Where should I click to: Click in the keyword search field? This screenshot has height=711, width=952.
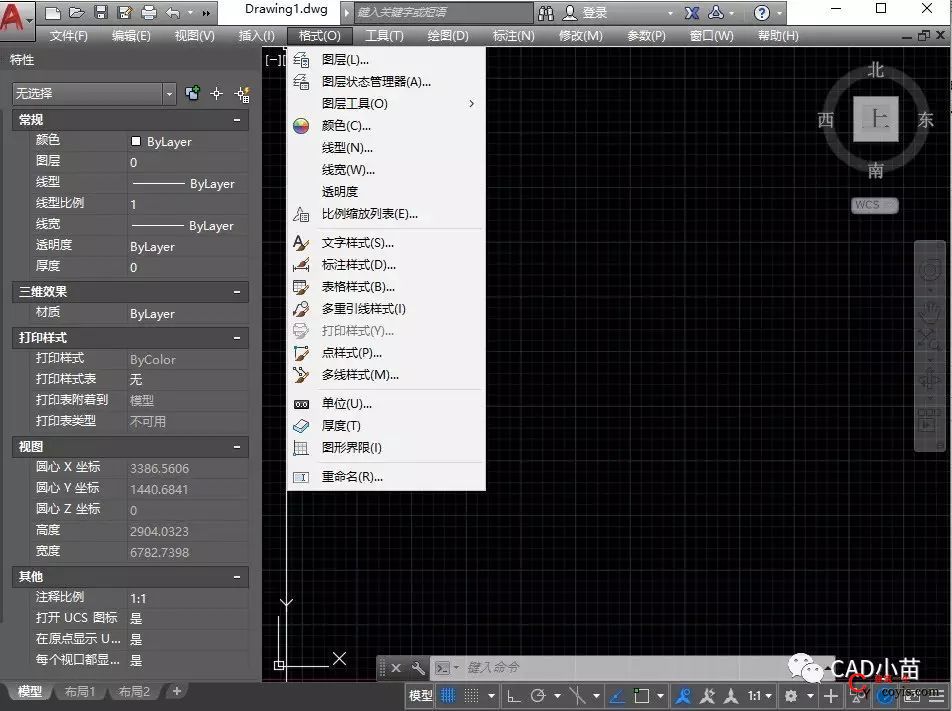click(443, 12)
